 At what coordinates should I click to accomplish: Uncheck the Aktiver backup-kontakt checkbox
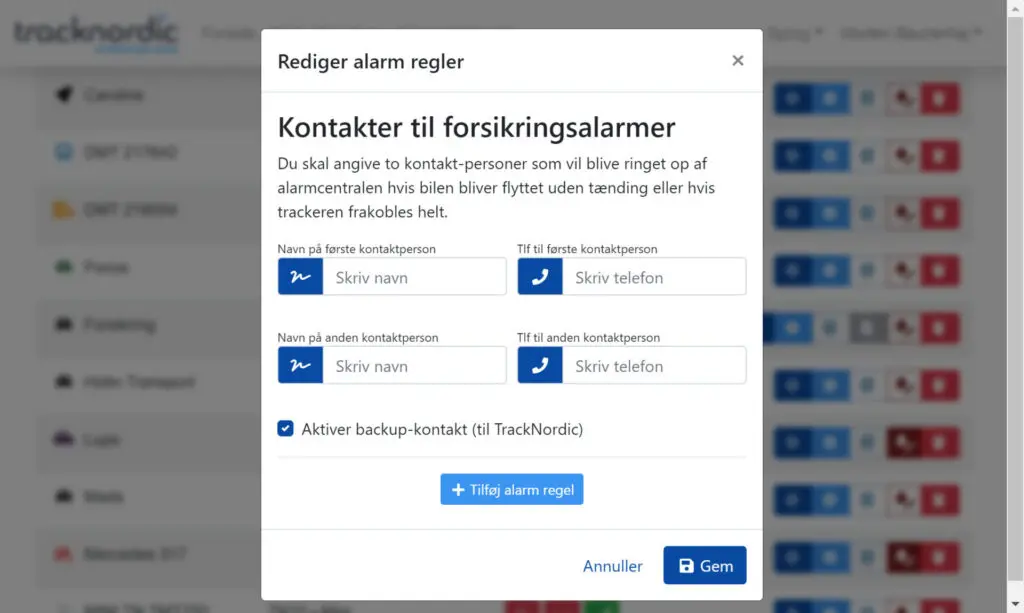(x=286, y=429)
